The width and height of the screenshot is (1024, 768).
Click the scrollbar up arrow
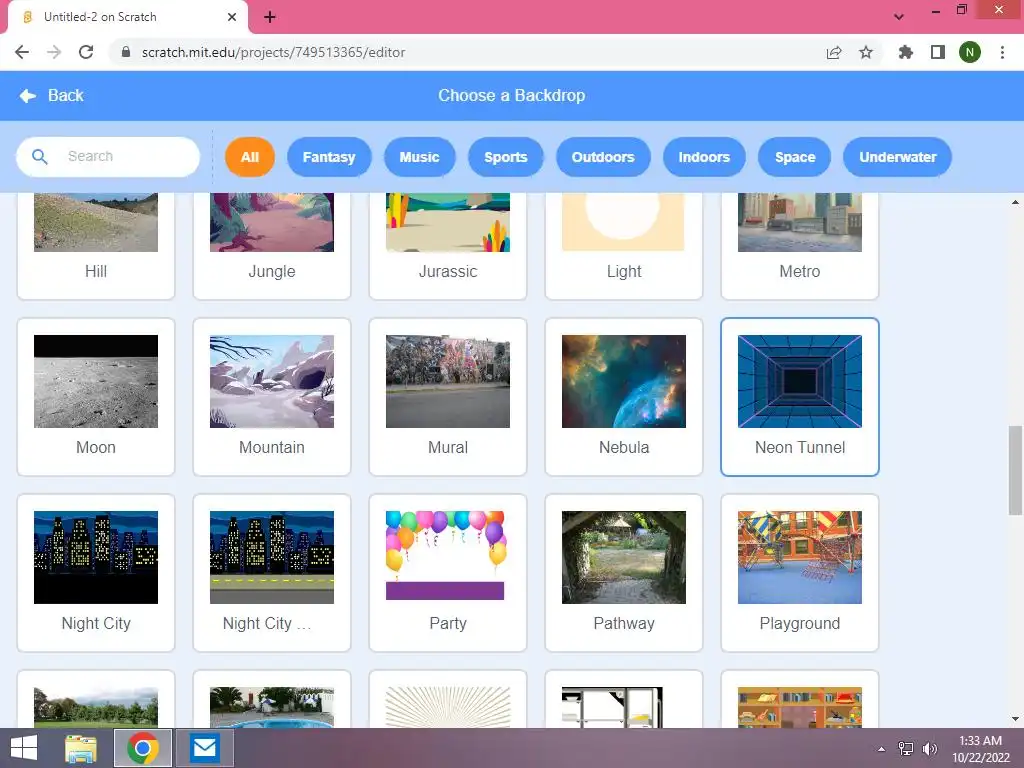coord(1015,202)
